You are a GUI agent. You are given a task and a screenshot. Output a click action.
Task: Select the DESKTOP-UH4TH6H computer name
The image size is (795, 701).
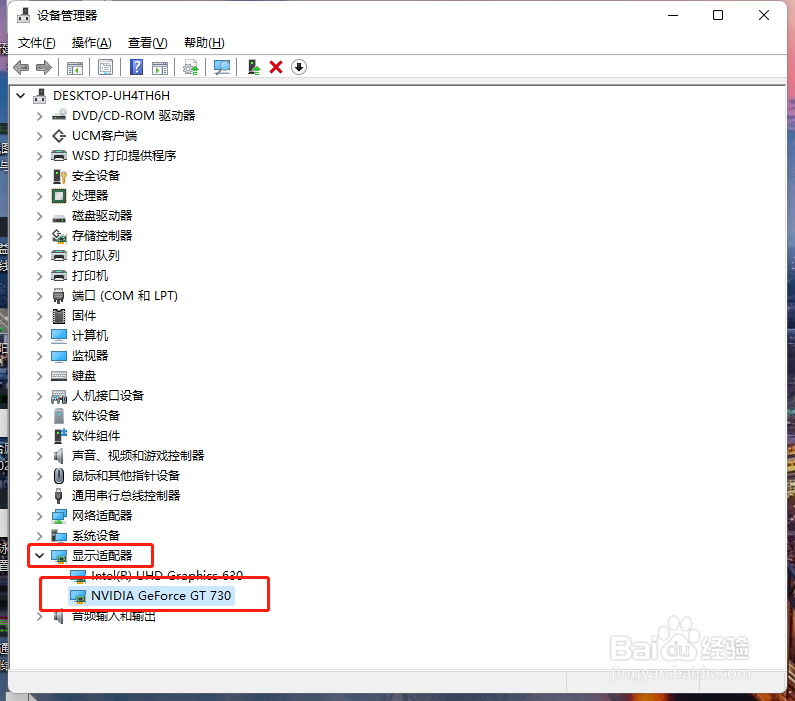tap(112, 95)
